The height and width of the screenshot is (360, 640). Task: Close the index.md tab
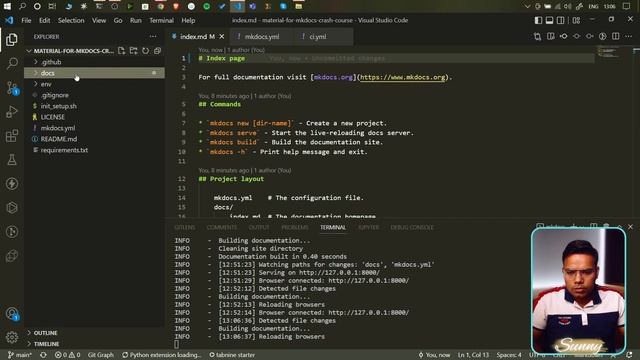pos(222,37)
